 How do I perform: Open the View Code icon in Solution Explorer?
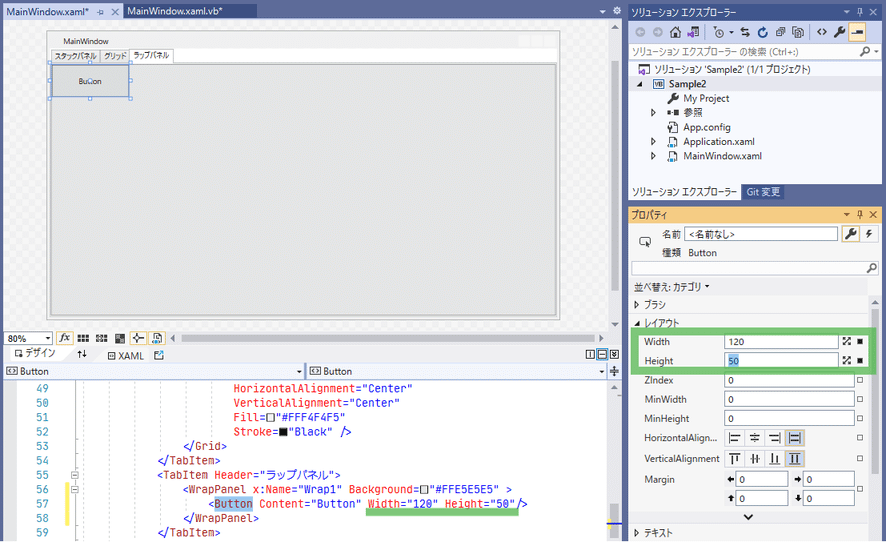click(821, 32)
